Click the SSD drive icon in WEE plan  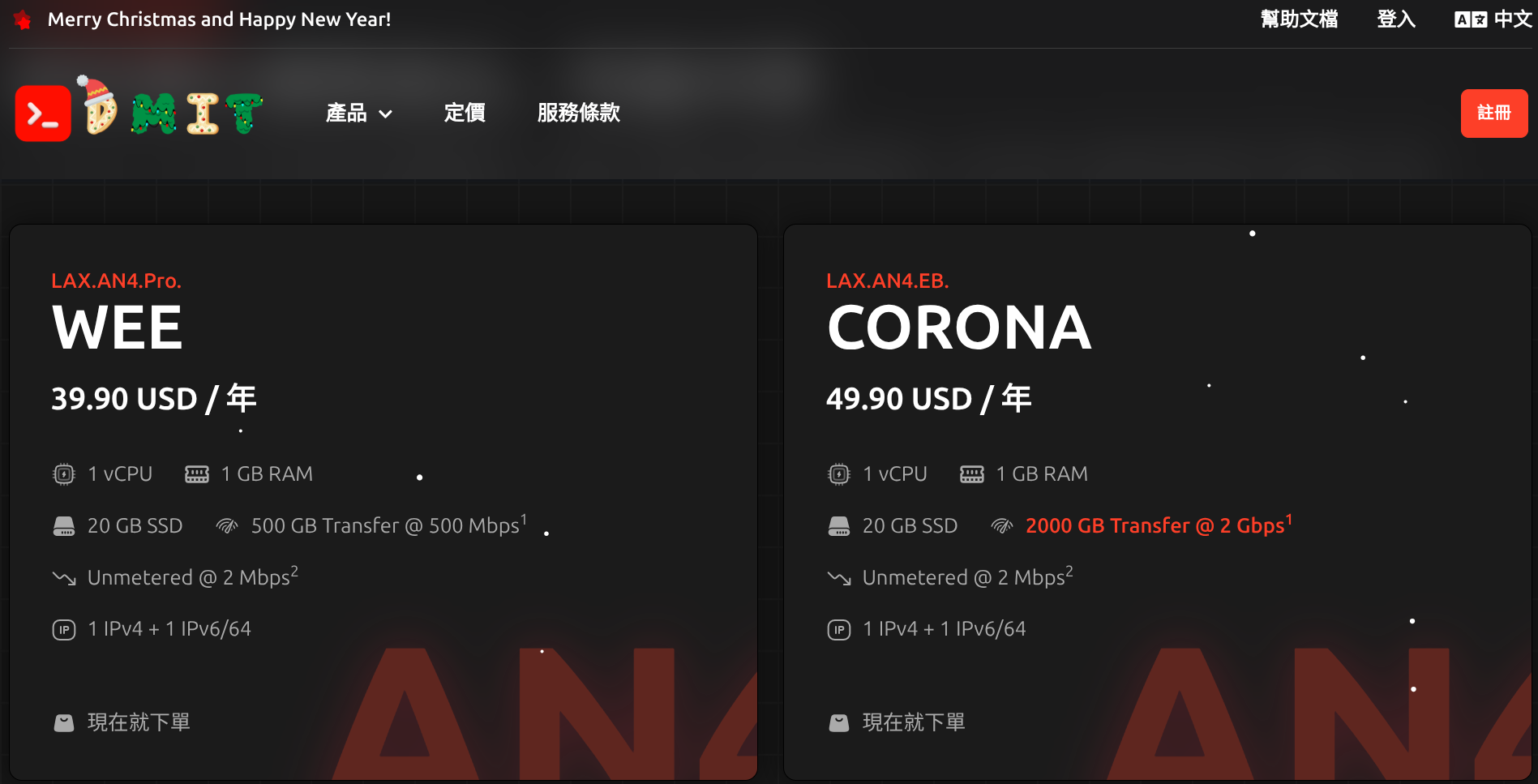(x=64, y=526)
